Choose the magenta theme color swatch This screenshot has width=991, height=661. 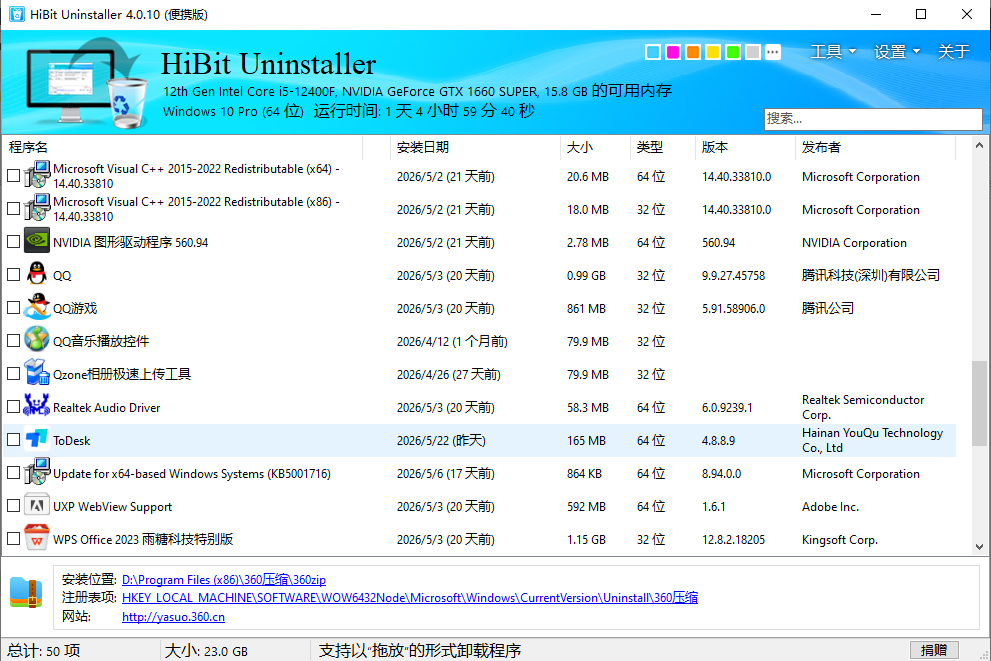(673, 52)
